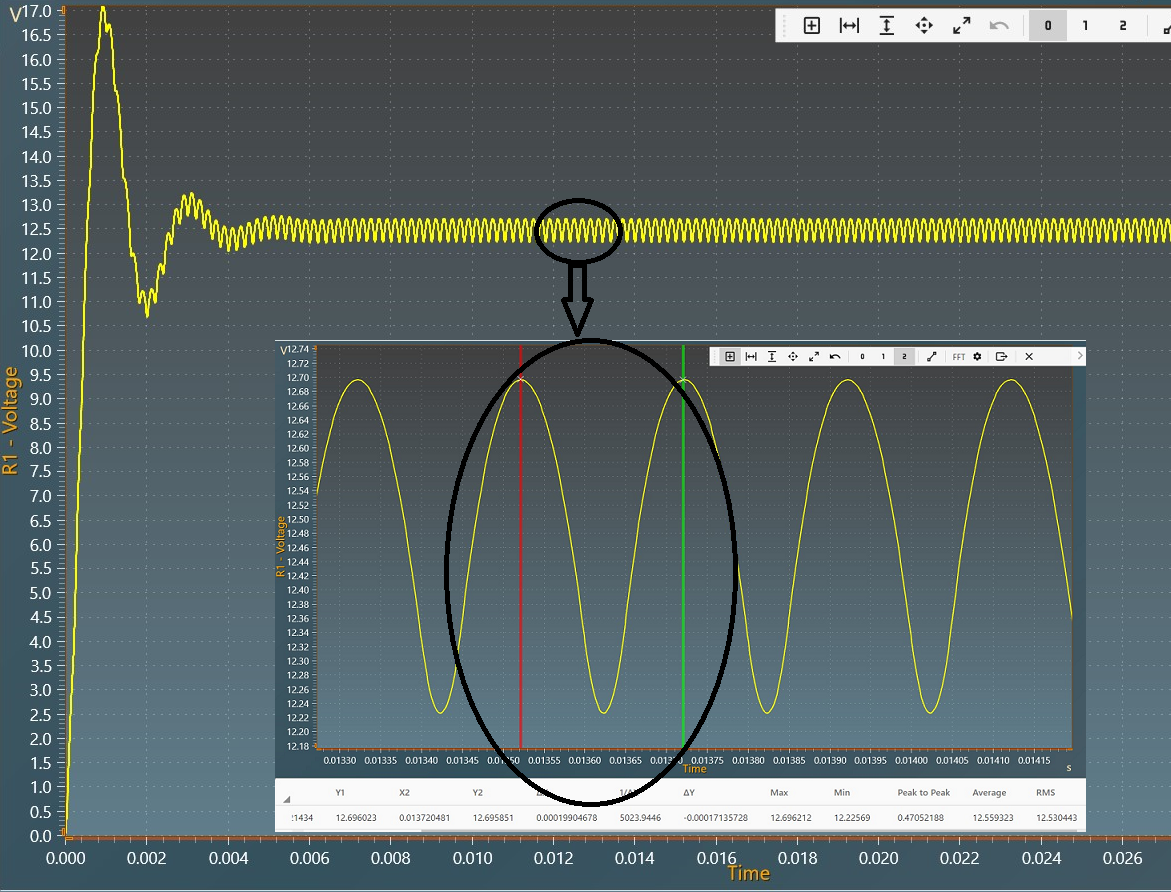Screen dimensions: 1171x892
Task: Click fit-to-view arrows in main toolbar
Action: pos(962,26)
